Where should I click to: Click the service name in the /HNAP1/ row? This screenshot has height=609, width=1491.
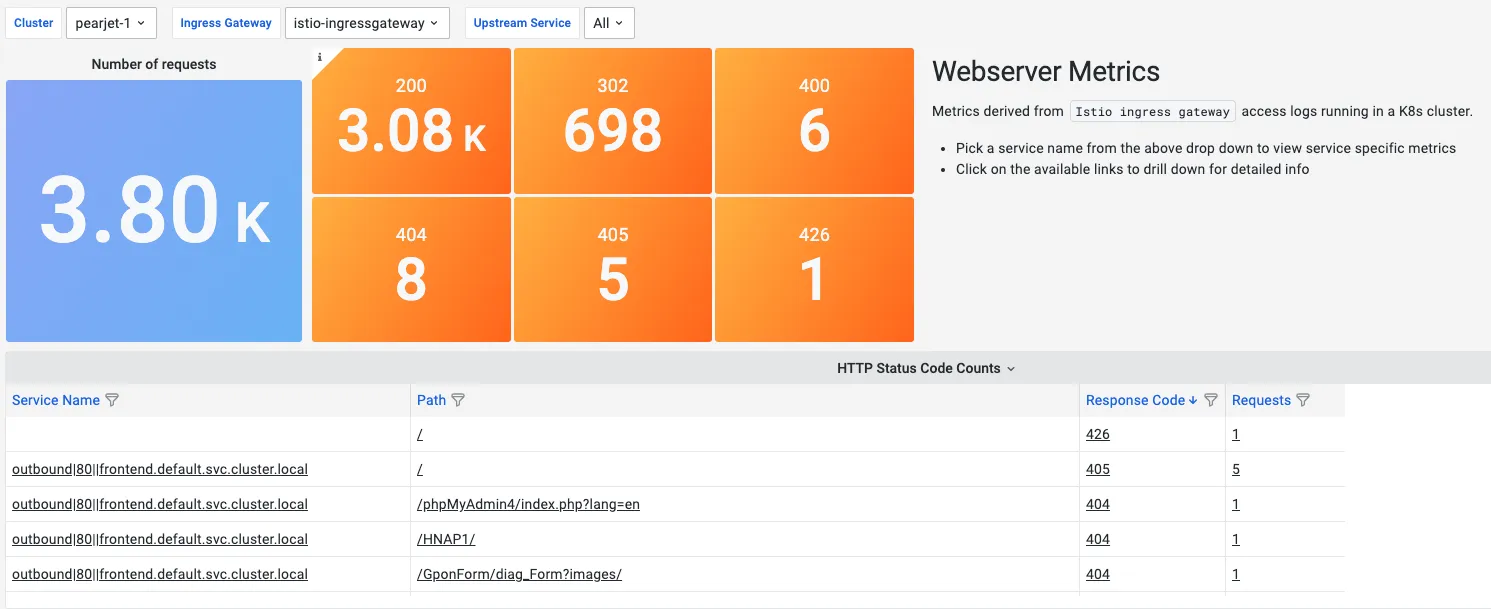[160, 539]
